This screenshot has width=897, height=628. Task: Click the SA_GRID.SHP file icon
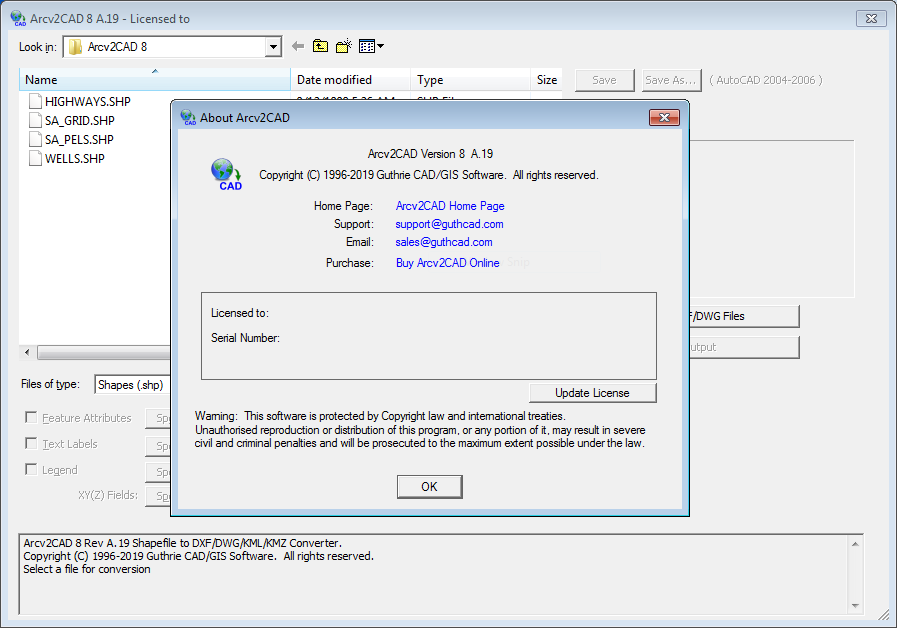coord(35,120)
